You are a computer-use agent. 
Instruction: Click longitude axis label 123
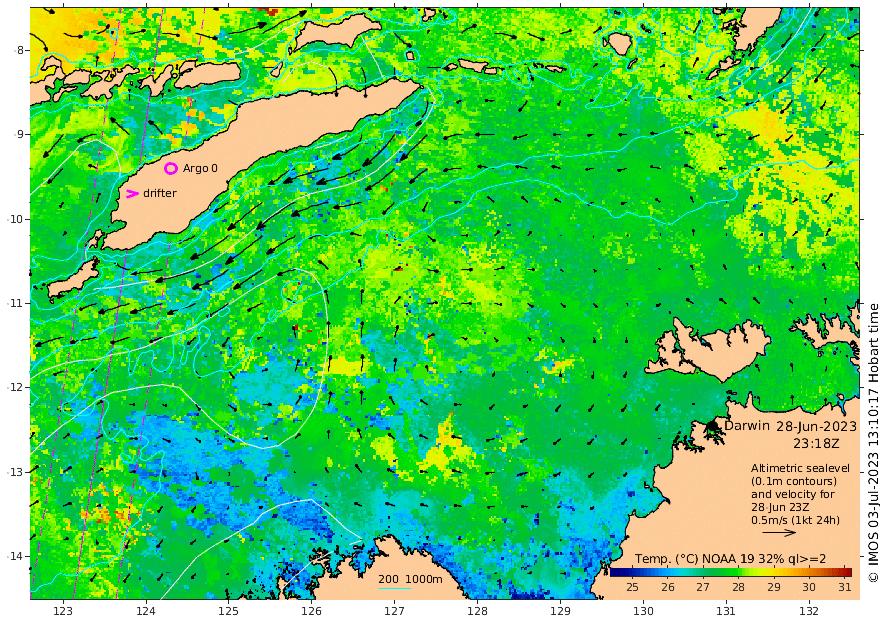point(63,611)
